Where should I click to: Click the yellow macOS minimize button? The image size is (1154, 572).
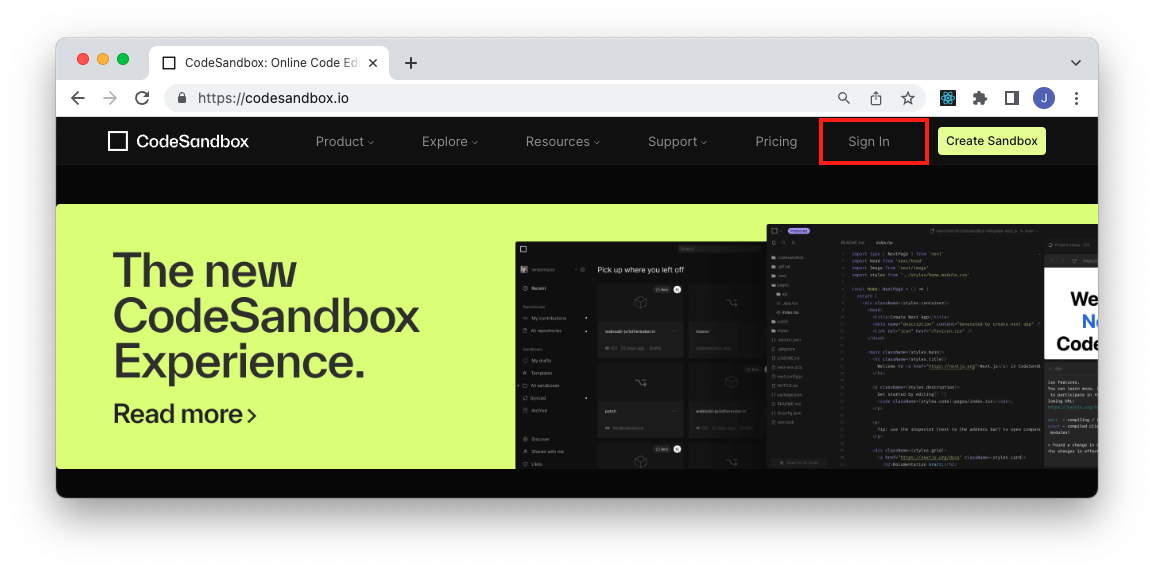tap(103, 59)
